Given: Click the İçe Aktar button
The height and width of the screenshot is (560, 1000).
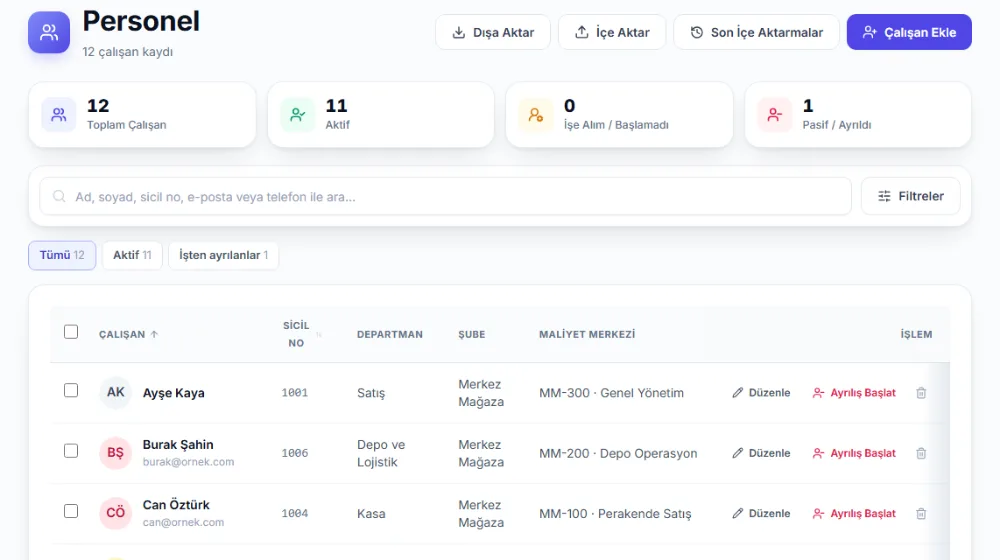Looking at the screenshot, I should (612, 32).
